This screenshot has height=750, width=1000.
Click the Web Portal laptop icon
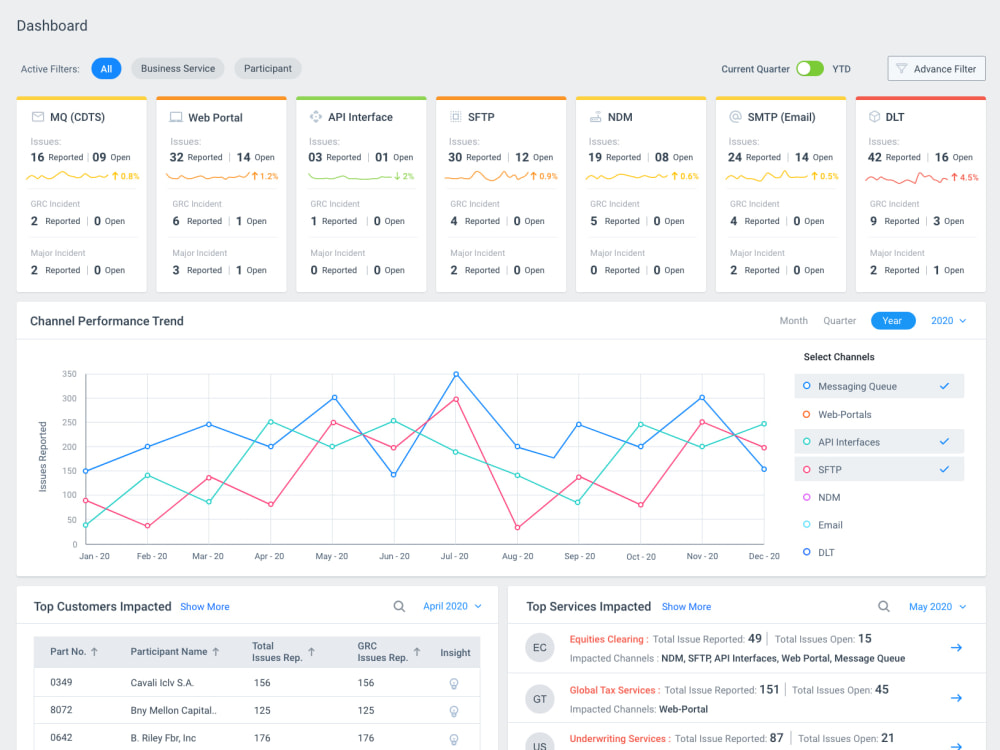(x=176, y=117)
